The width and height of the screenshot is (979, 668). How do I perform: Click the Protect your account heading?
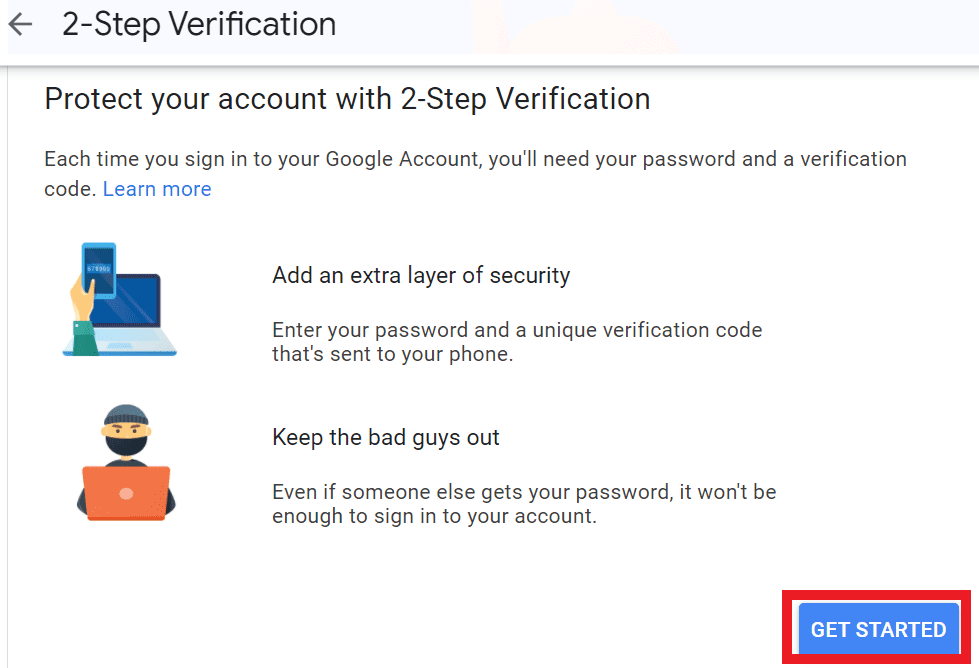[347, 99]
